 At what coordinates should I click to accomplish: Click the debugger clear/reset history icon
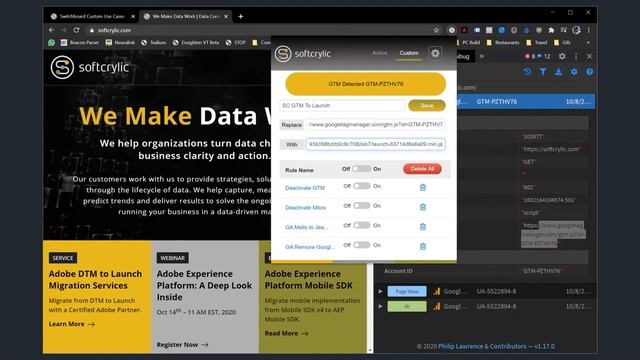pos(527,72)
